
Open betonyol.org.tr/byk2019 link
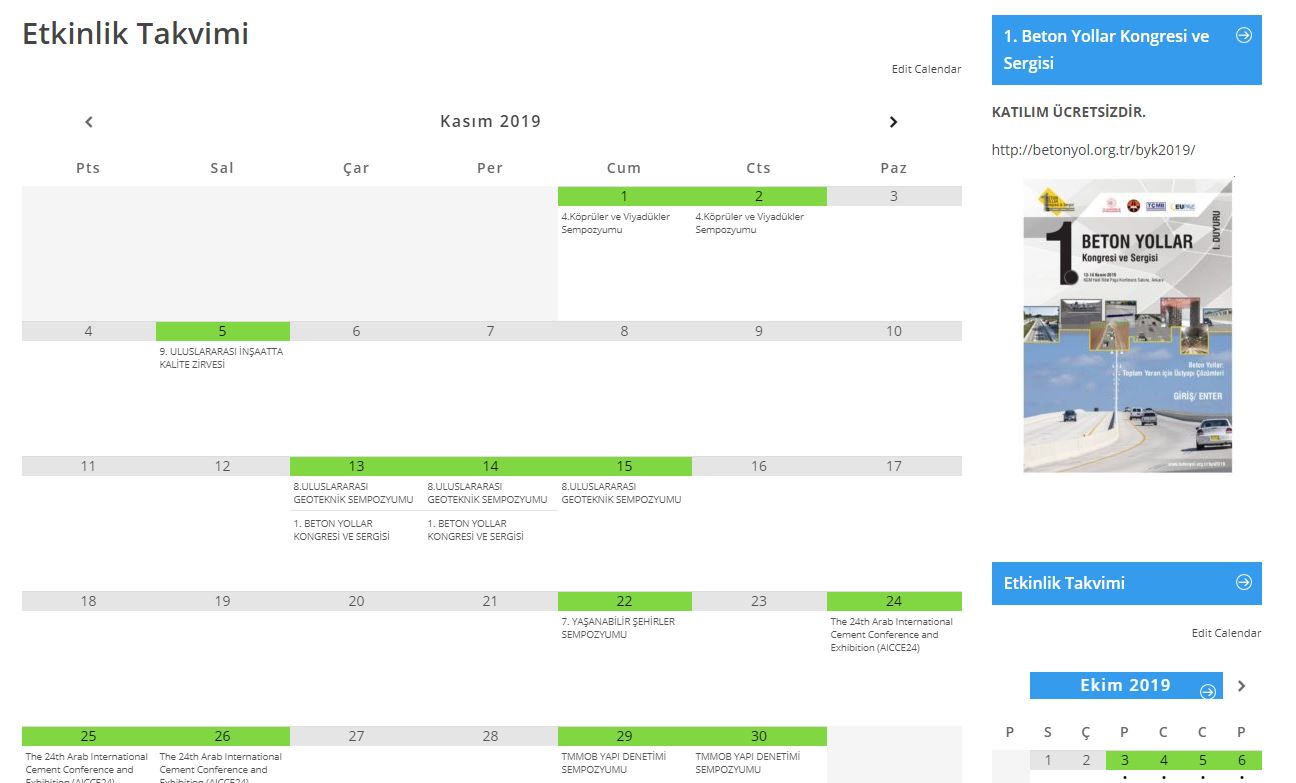point(1093,150)
